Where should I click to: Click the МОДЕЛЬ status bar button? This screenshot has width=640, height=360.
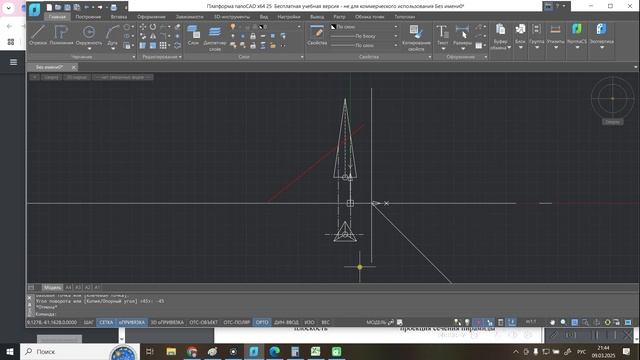point(376,322)
